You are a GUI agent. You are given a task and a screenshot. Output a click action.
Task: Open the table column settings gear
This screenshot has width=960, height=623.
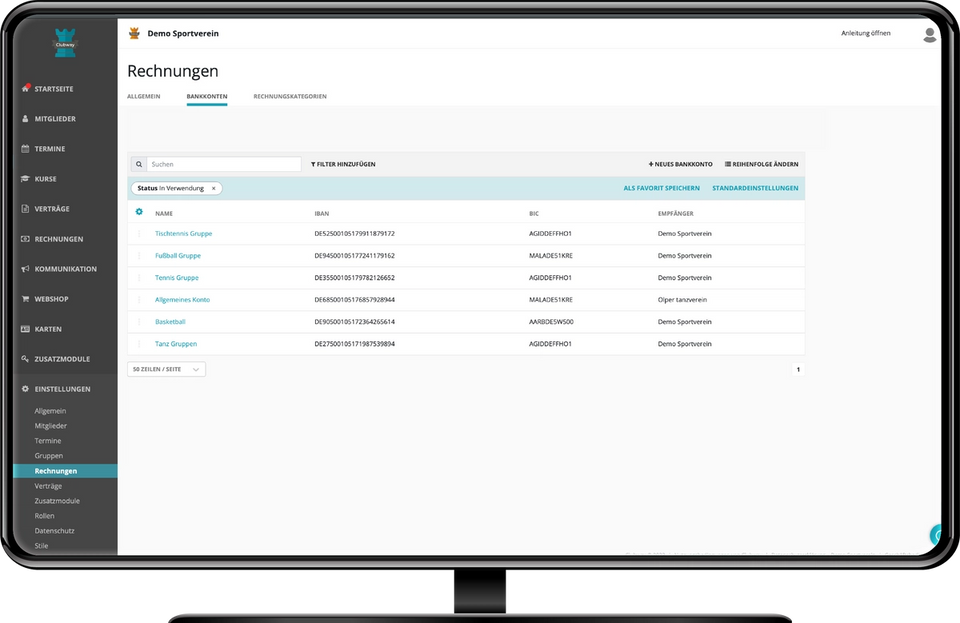pos(139,212)
